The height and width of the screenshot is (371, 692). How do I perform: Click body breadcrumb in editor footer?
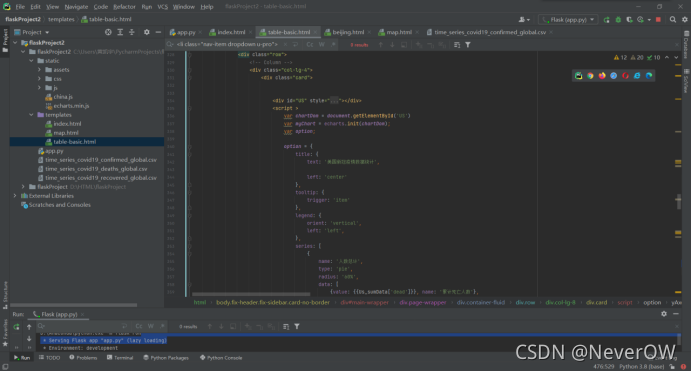point(273,303)
